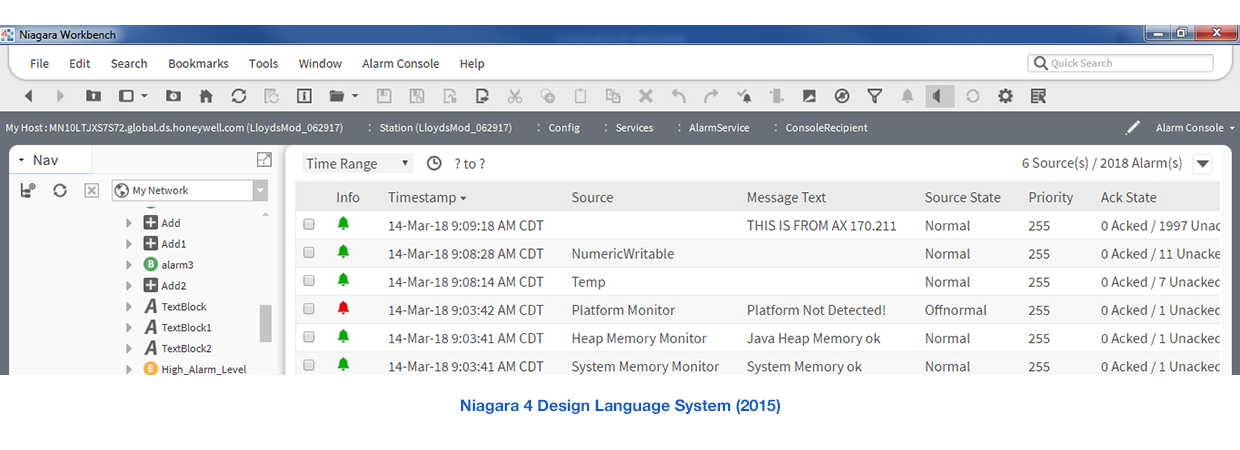The image size is (1240, 450).
Task: Refresh the Nav tree
Action: coord(60,190)
